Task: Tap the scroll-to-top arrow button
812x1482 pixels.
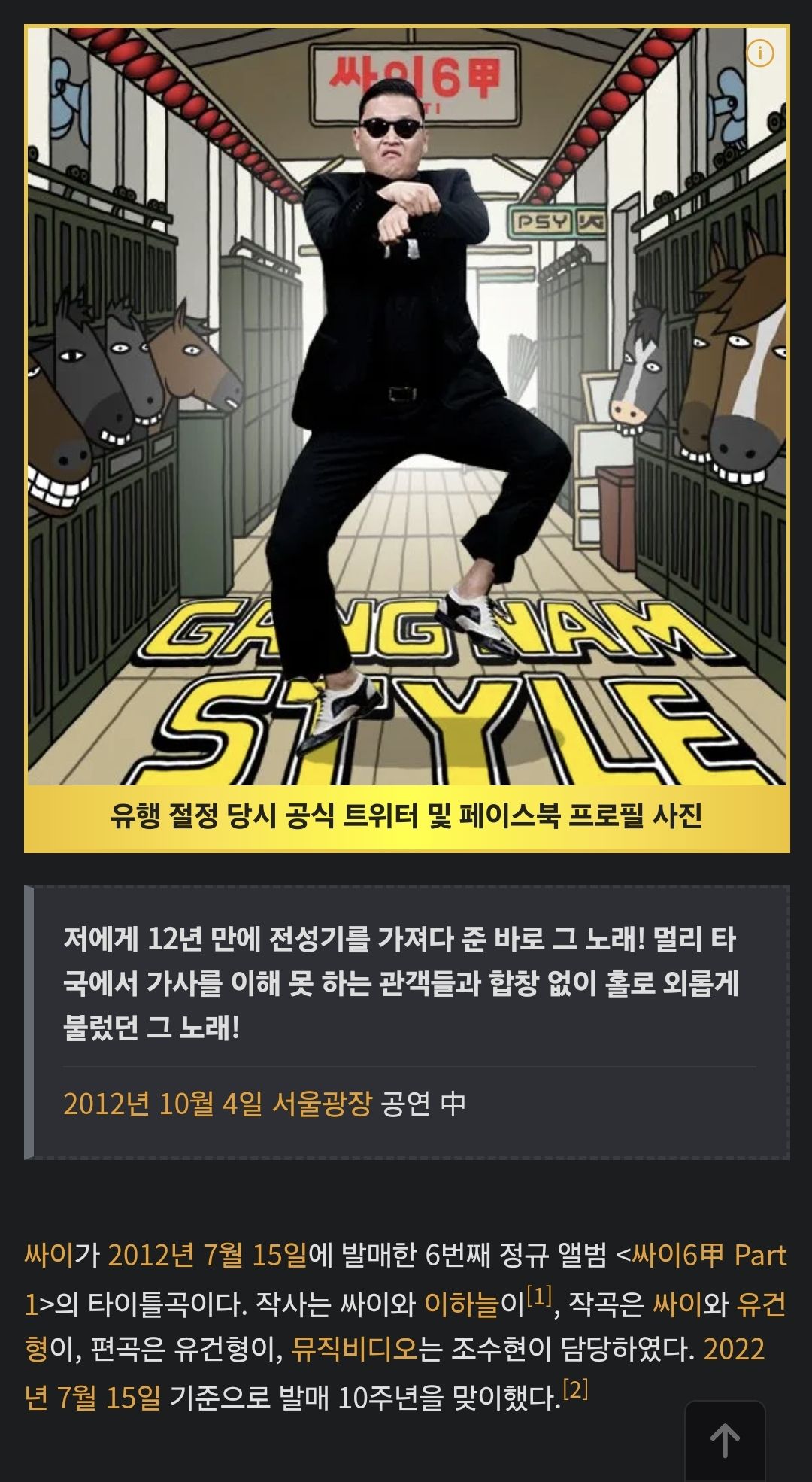Action: [725, 1440]
